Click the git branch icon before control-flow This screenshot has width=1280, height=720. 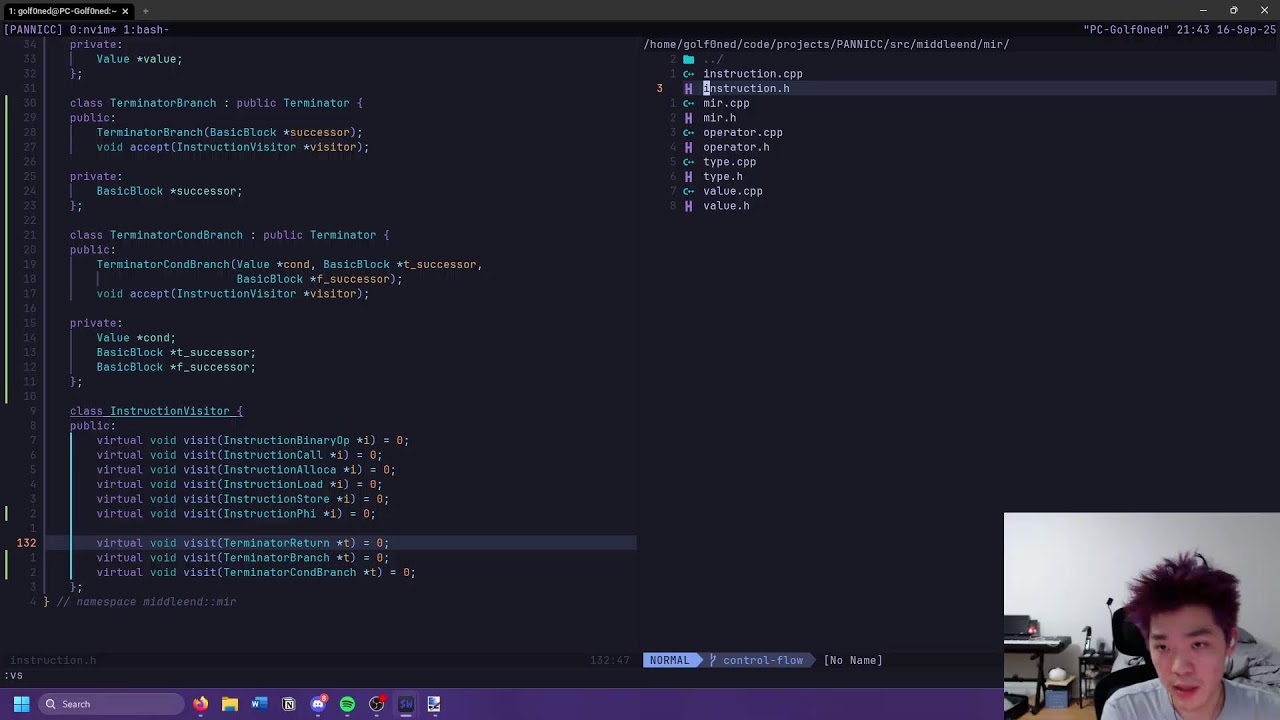pos(714,660)
